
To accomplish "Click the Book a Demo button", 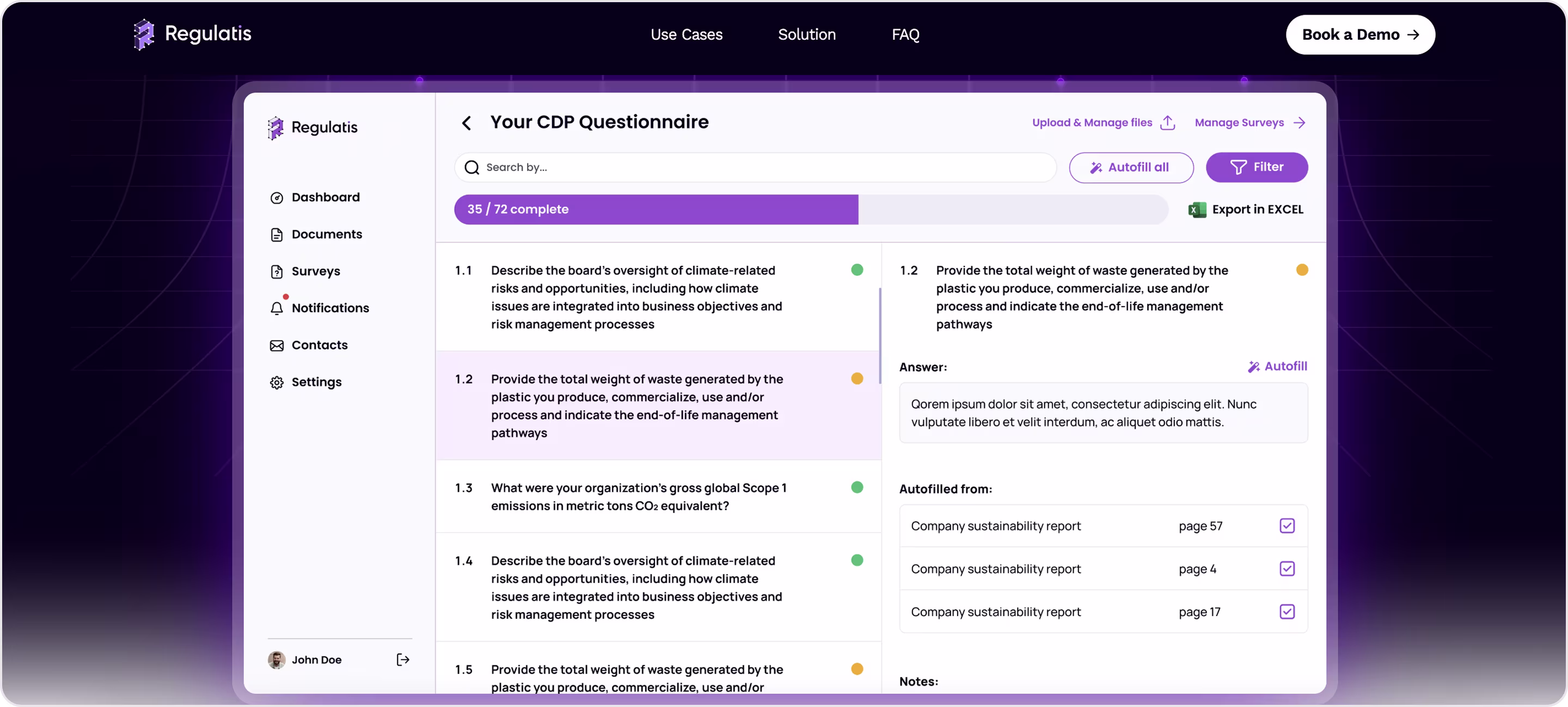I will [1360, 35].
